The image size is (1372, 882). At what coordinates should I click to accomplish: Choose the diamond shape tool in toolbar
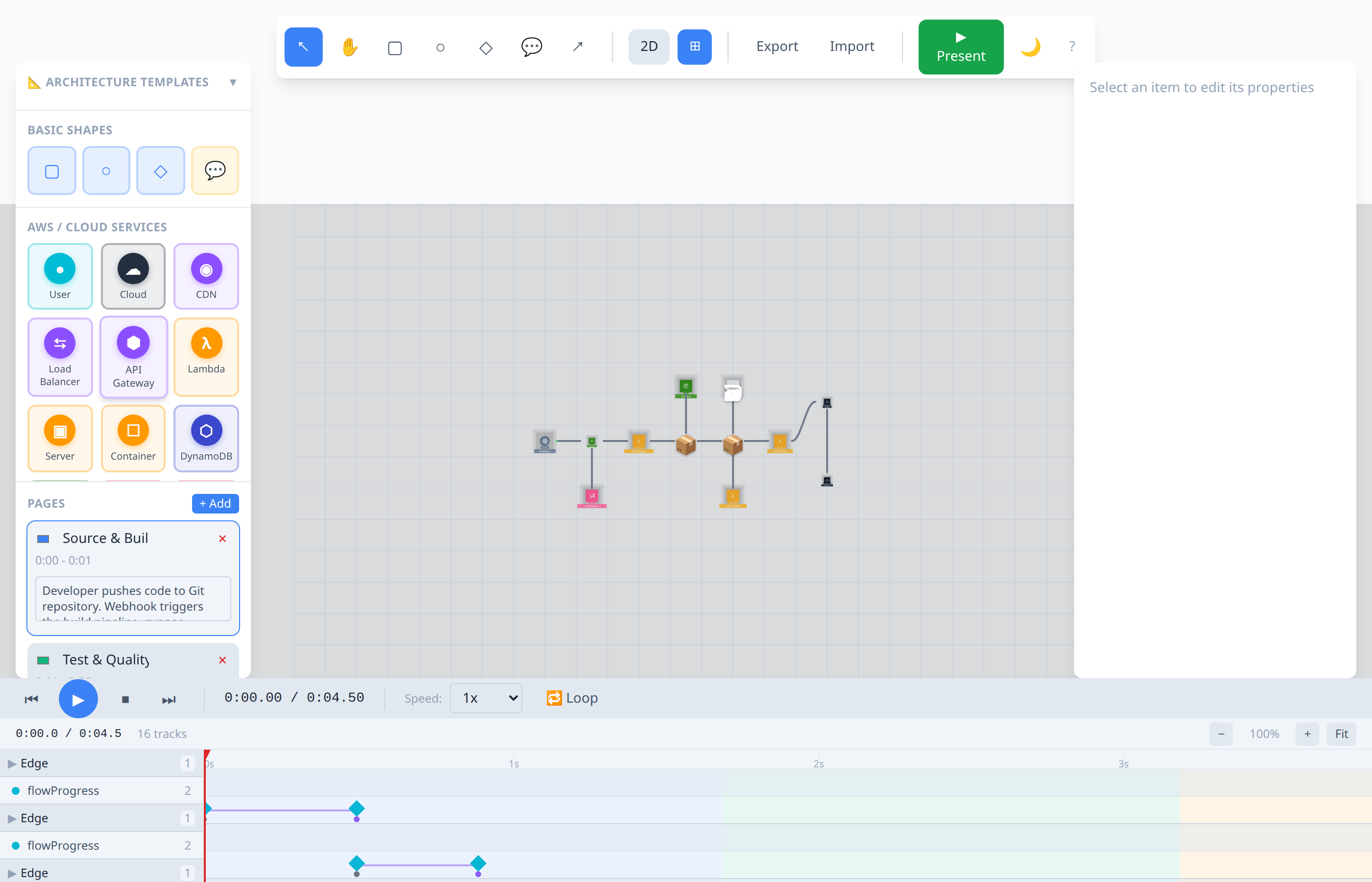pos(486,47)
